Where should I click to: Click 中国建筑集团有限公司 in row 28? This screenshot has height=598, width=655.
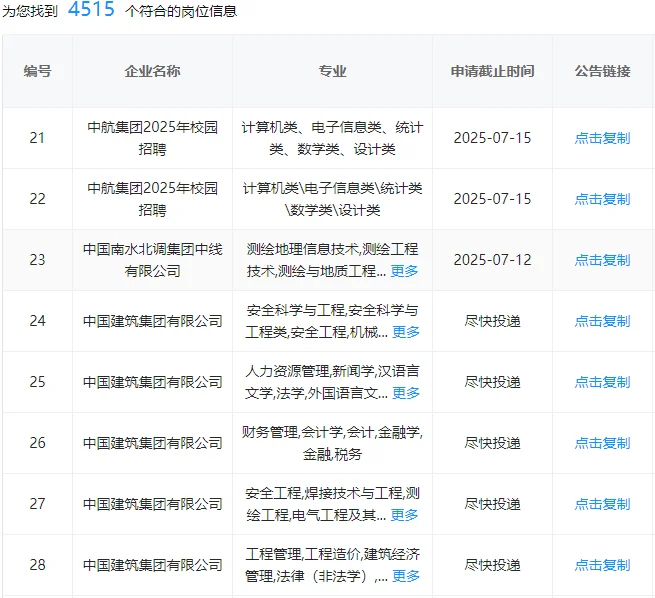tap(152, 565)
